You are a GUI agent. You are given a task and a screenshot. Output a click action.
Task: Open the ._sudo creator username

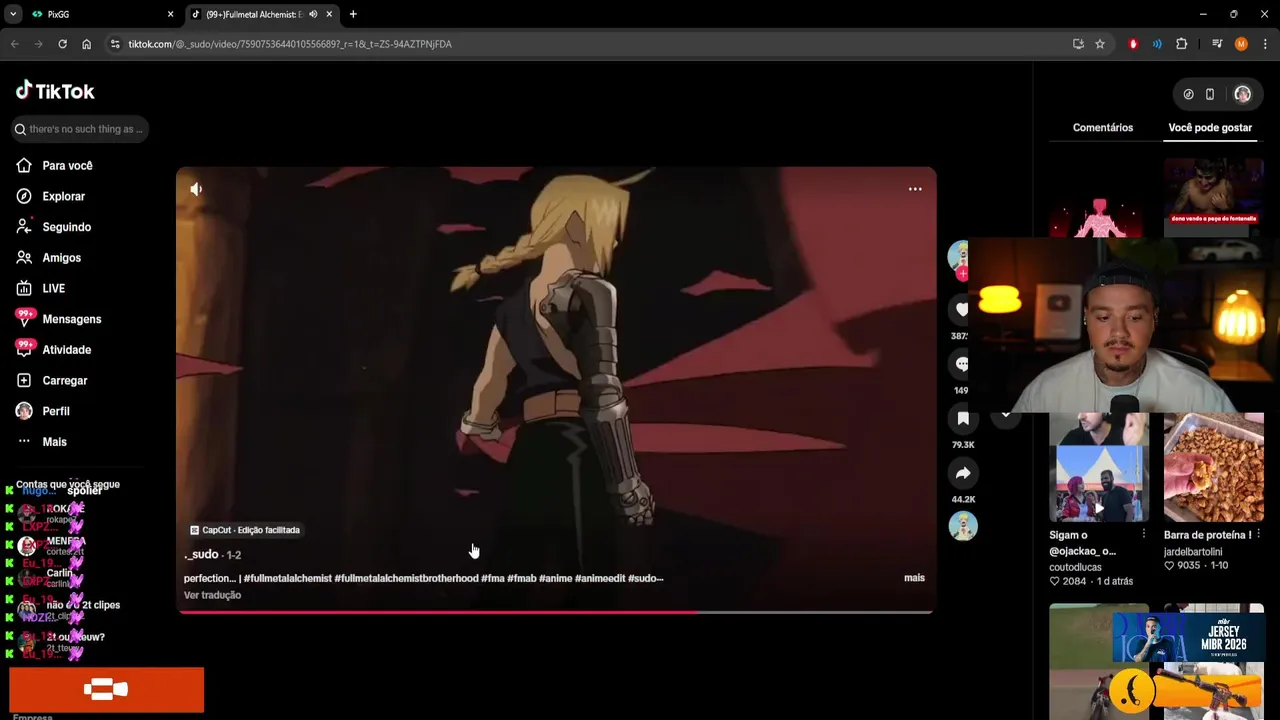(x=201, y=554)
